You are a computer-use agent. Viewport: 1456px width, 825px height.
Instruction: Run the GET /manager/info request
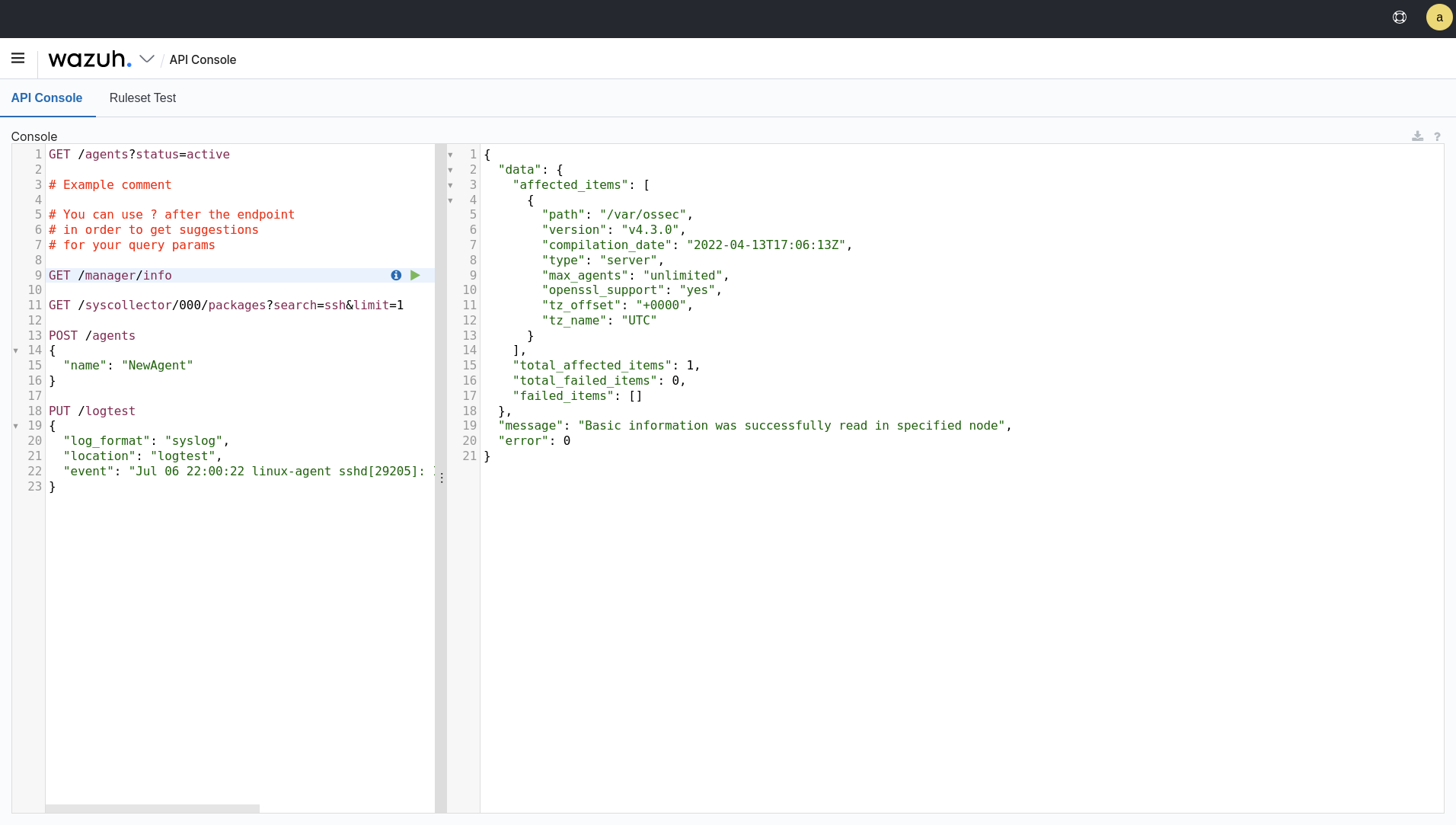point(414,275)
